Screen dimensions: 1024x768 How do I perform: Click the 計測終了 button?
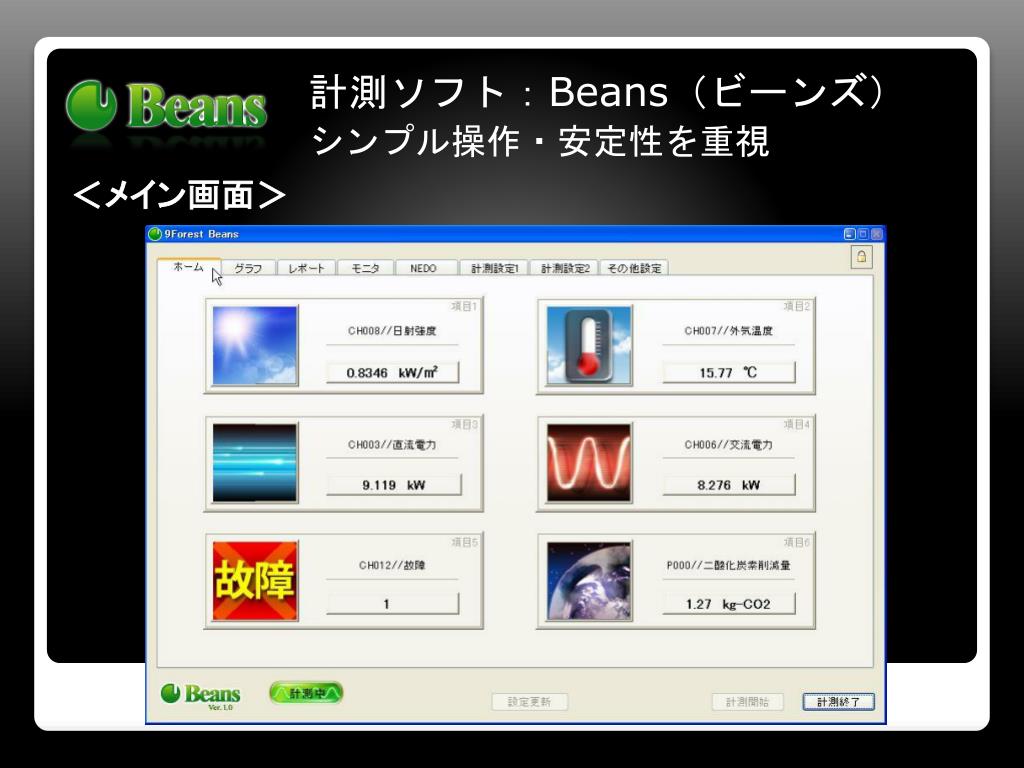pyautogui.click(x=838, y=701)
